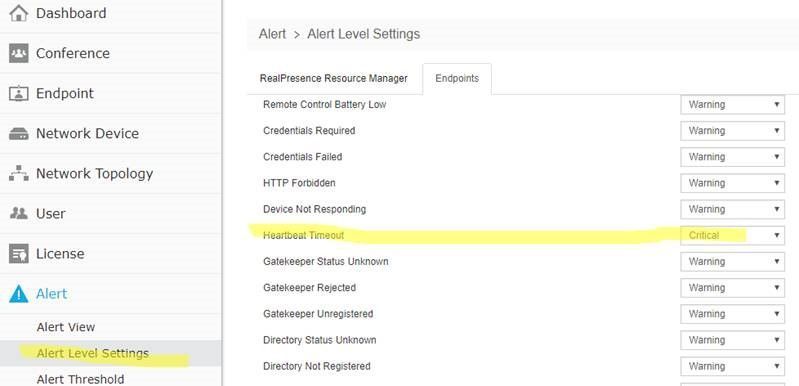Click the Heartbeat Timeout label

[303, 235]
